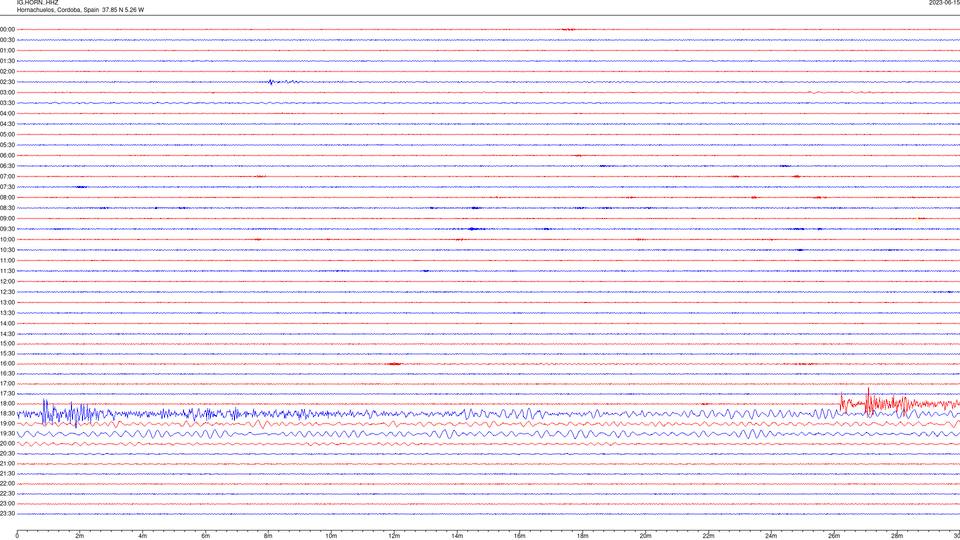Click the 28m tick on the time axis

click(x=897, y=536)
